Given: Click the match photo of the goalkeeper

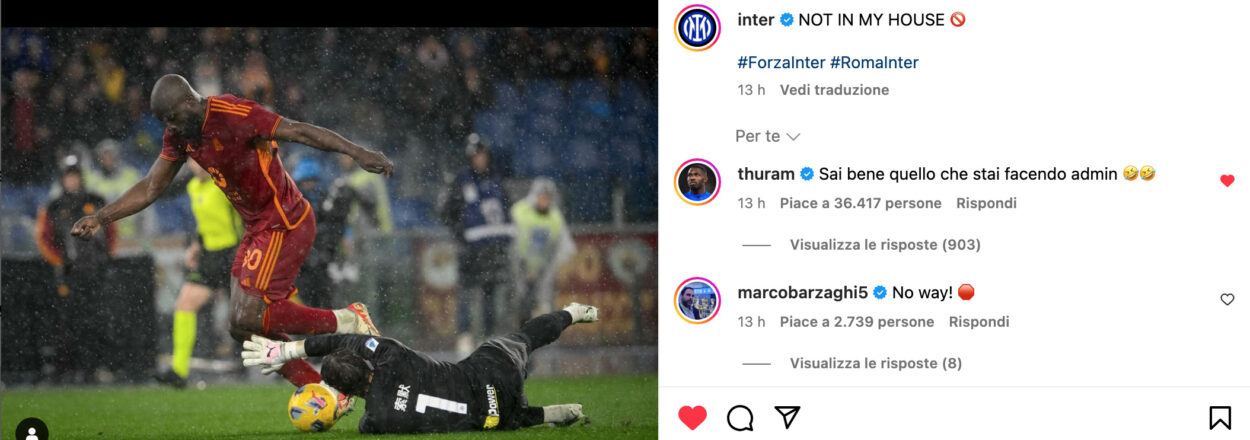Looking at the screenshot, I should click(329, 233).
